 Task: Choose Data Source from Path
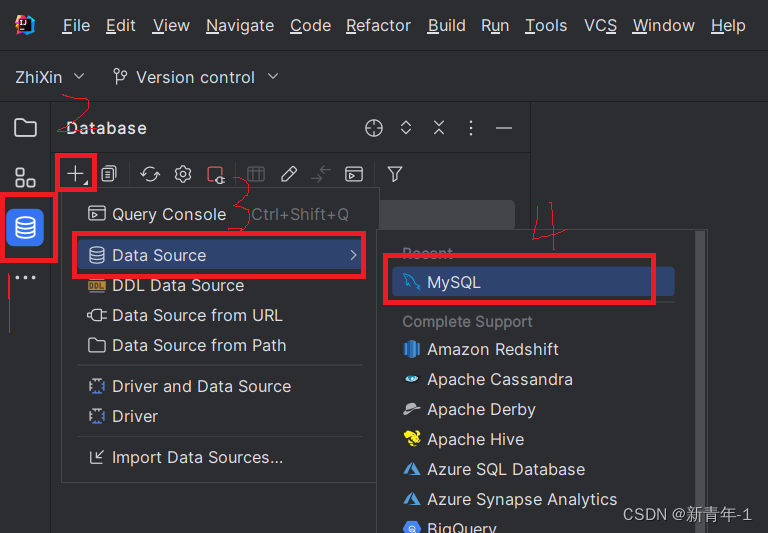219,345
